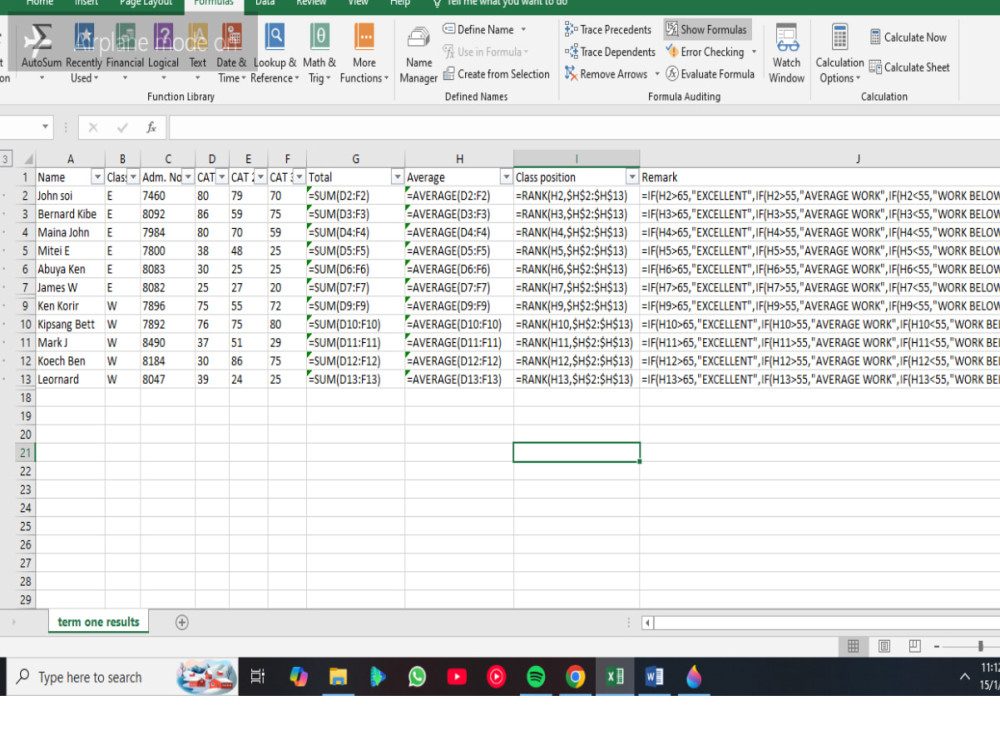Expand the Name Box dropdown
The width and height of the screenshot is (1000, 750).
[x=45, y=127]
